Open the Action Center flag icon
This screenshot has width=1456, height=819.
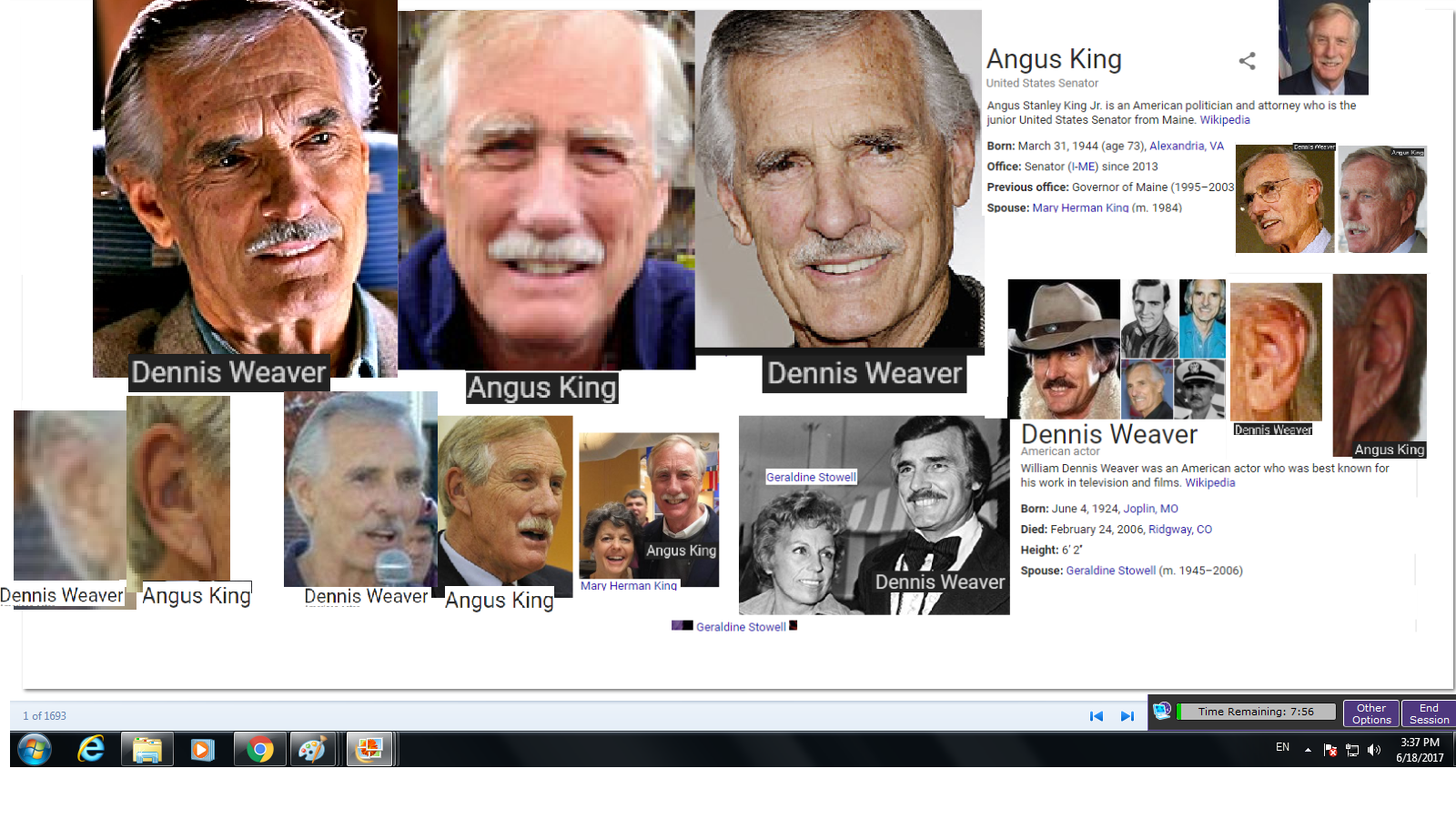click(1330, 750)
